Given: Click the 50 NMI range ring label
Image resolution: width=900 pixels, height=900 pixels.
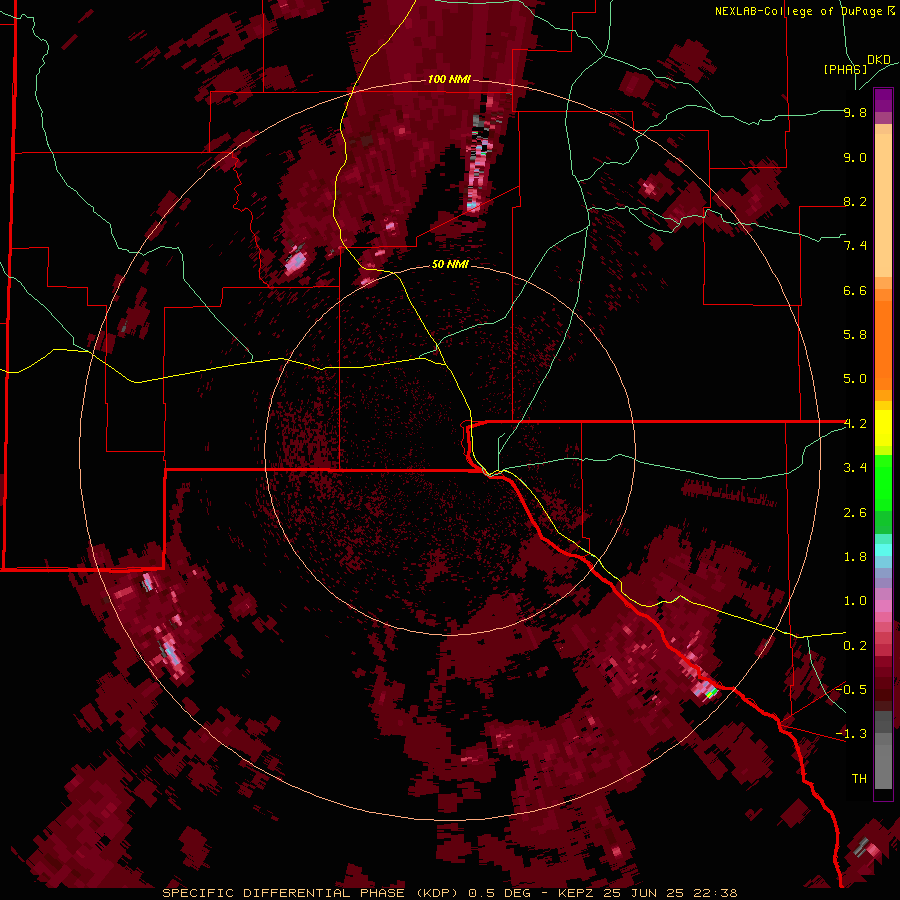Looking at the screenshot, I should point(450,264).
